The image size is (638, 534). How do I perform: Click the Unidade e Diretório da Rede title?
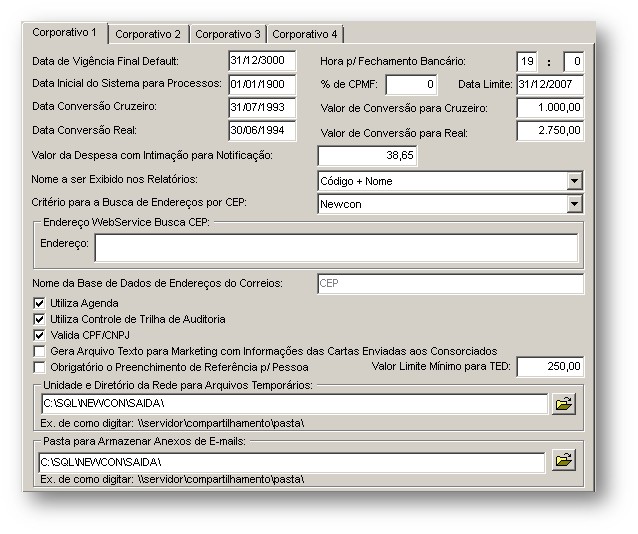pyautogui.click(x=178, y=385)
